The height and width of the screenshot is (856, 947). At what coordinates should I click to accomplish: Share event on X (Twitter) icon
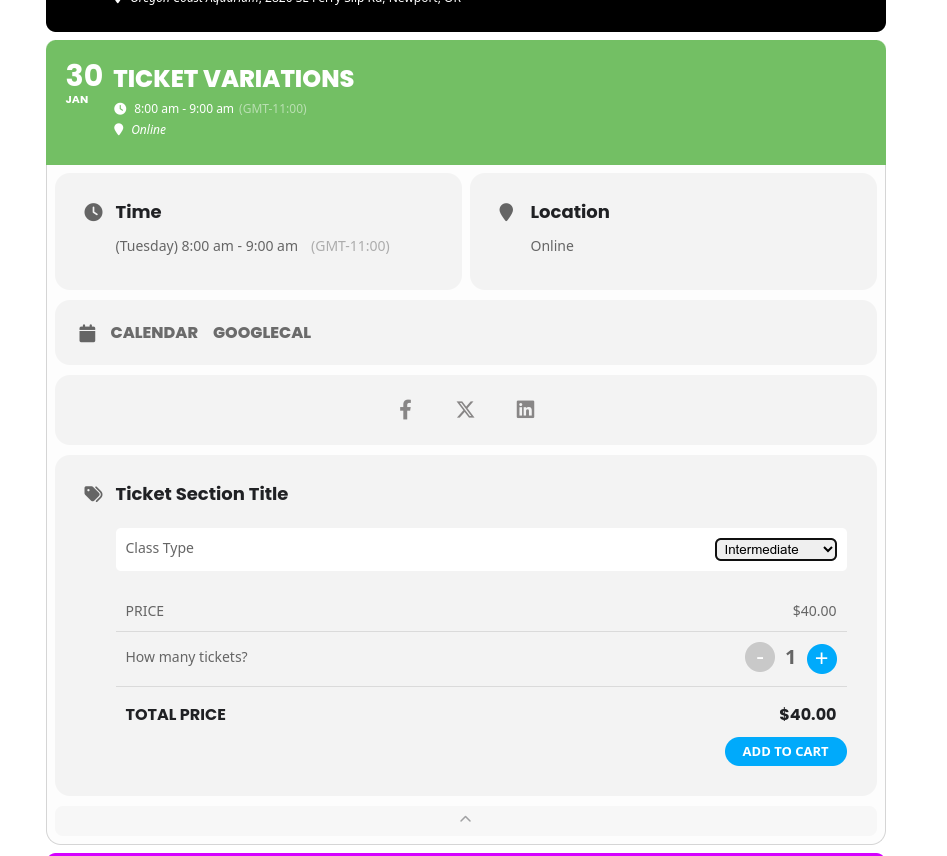(465, 410)
